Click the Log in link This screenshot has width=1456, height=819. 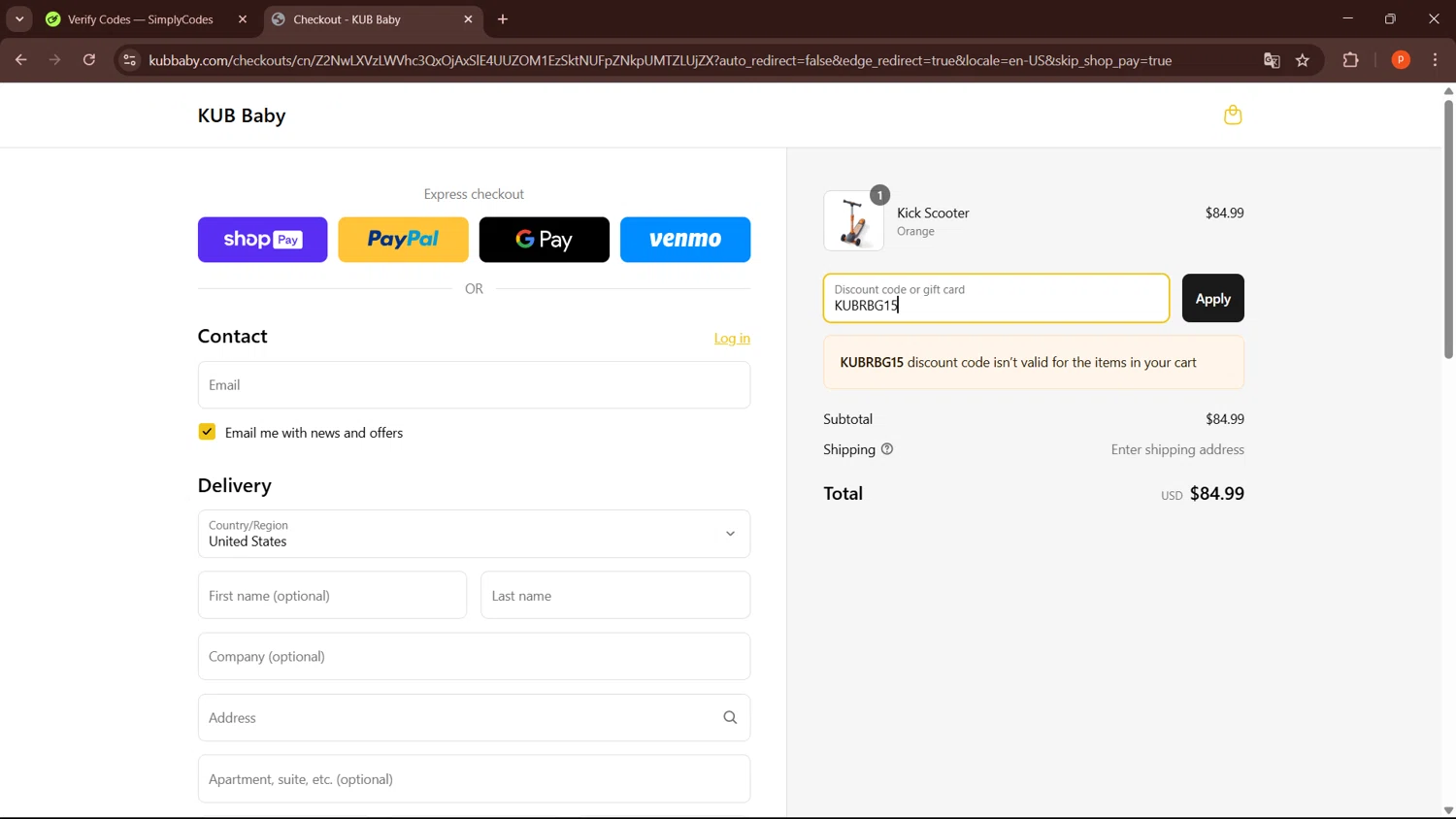732,338
